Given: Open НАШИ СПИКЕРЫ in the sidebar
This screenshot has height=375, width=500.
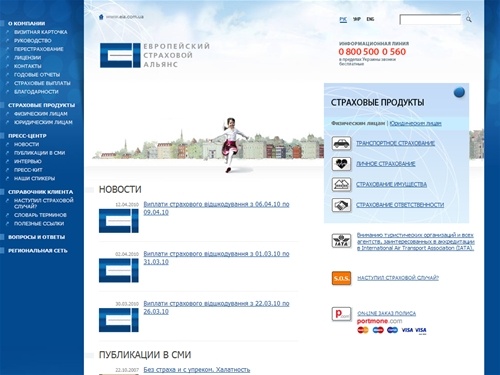Looking at the screenshot, I should pos(34,178).
